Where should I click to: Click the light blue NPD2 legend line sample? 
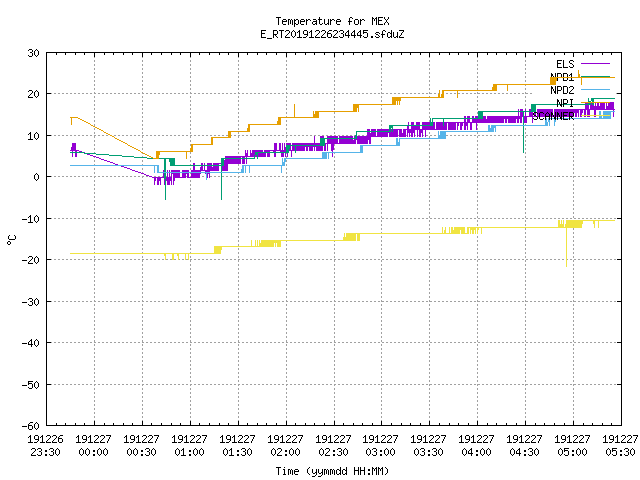click(595, 89)
